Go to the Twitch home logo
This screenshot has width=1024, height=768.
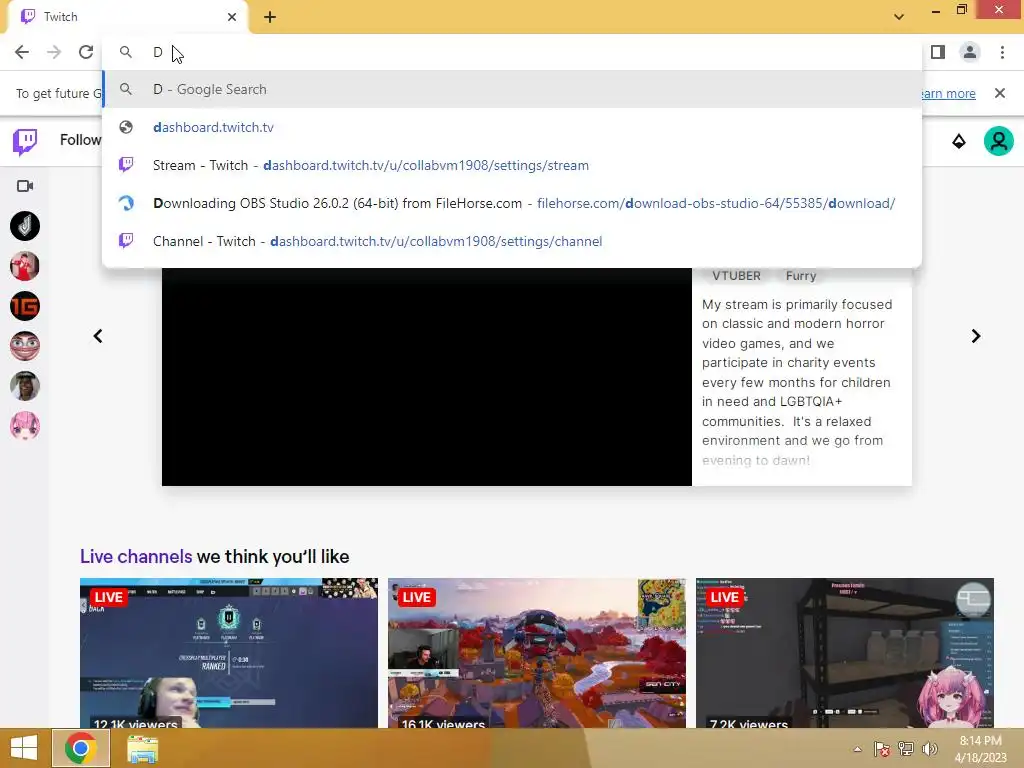25,141
